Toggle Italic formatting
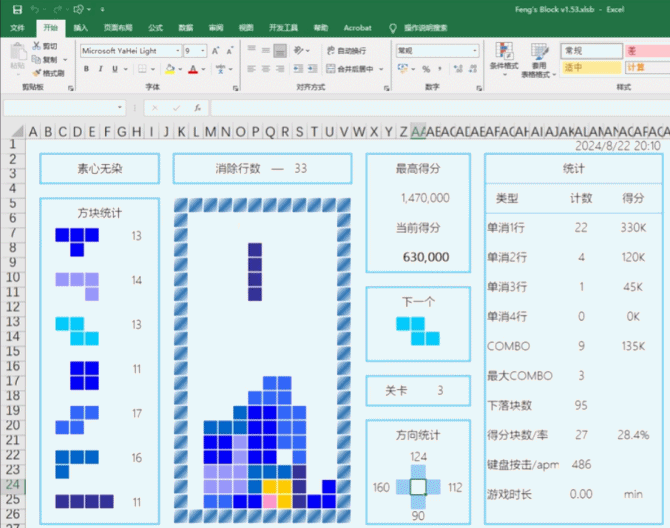 (100, 69)
